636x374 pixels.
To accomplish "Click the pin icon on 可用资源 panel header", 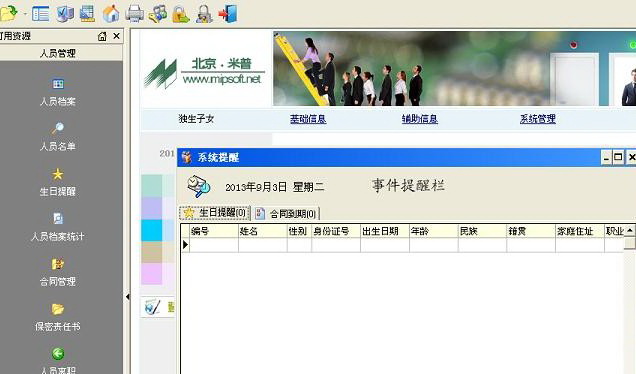I will click(102, 36).
